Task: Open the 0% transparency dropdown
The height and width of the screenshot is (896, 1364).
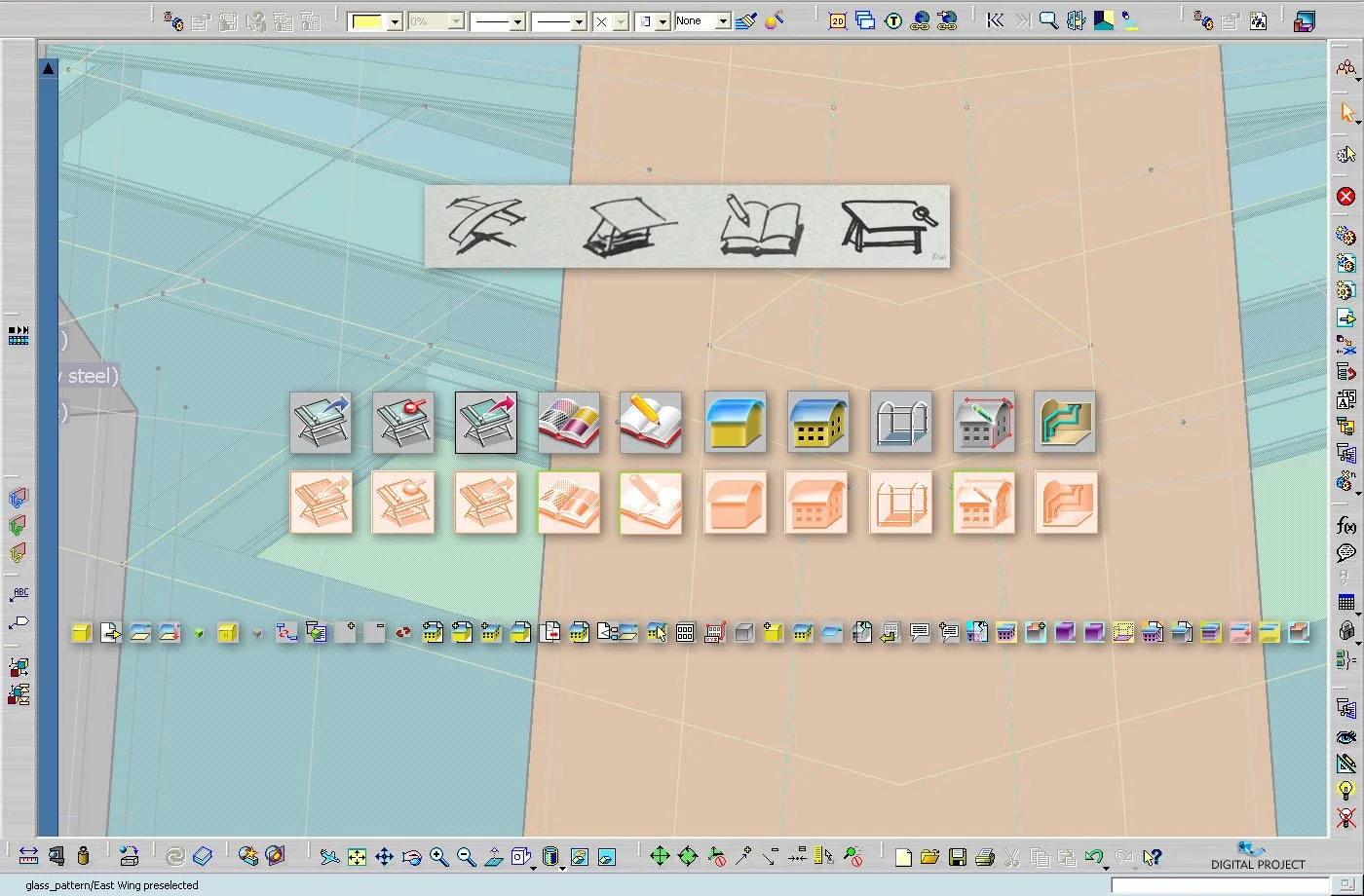Action: [456, 21]
